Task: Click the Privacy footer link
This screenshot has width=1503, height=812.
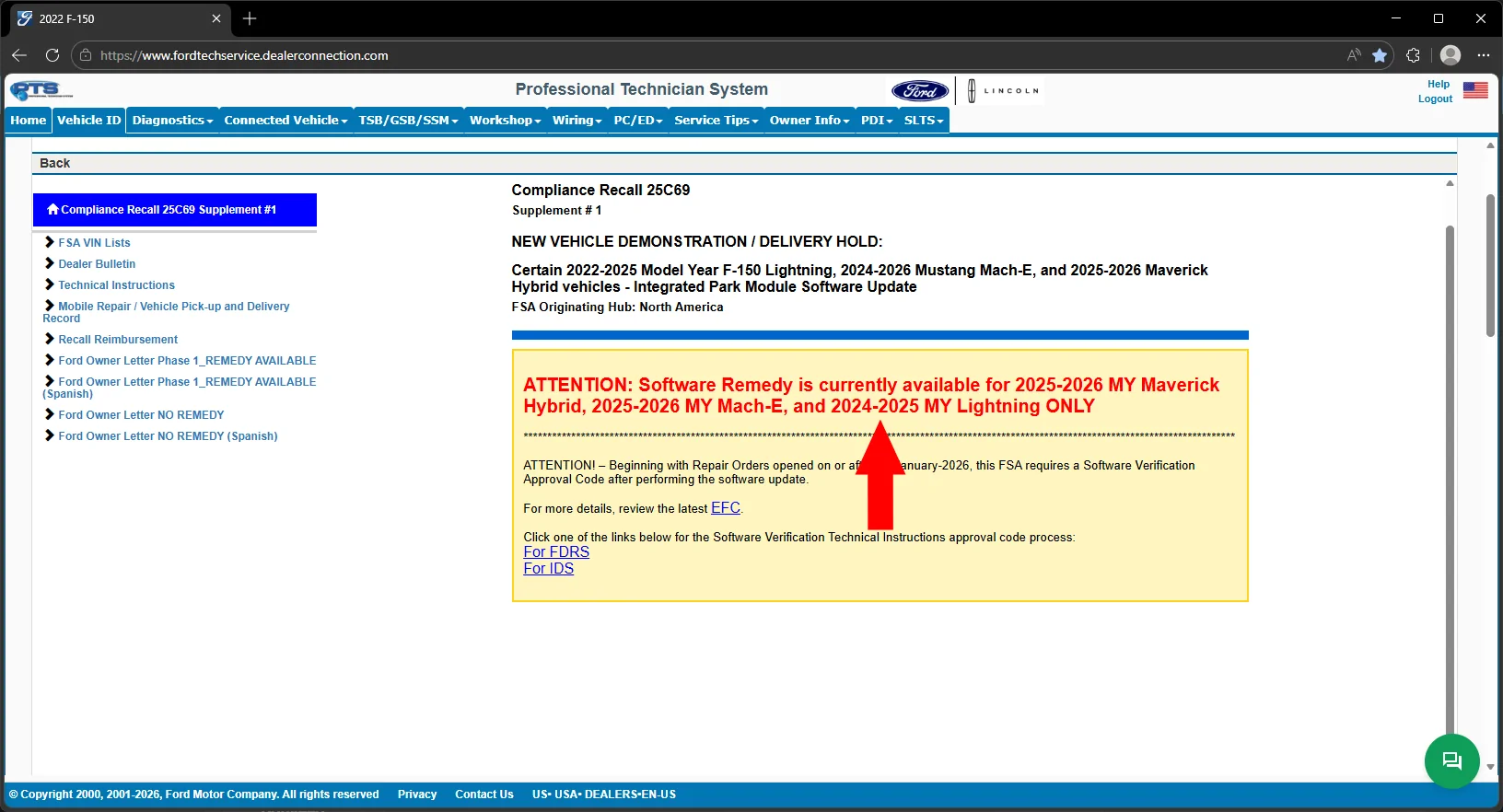Action: click(417, 795)
